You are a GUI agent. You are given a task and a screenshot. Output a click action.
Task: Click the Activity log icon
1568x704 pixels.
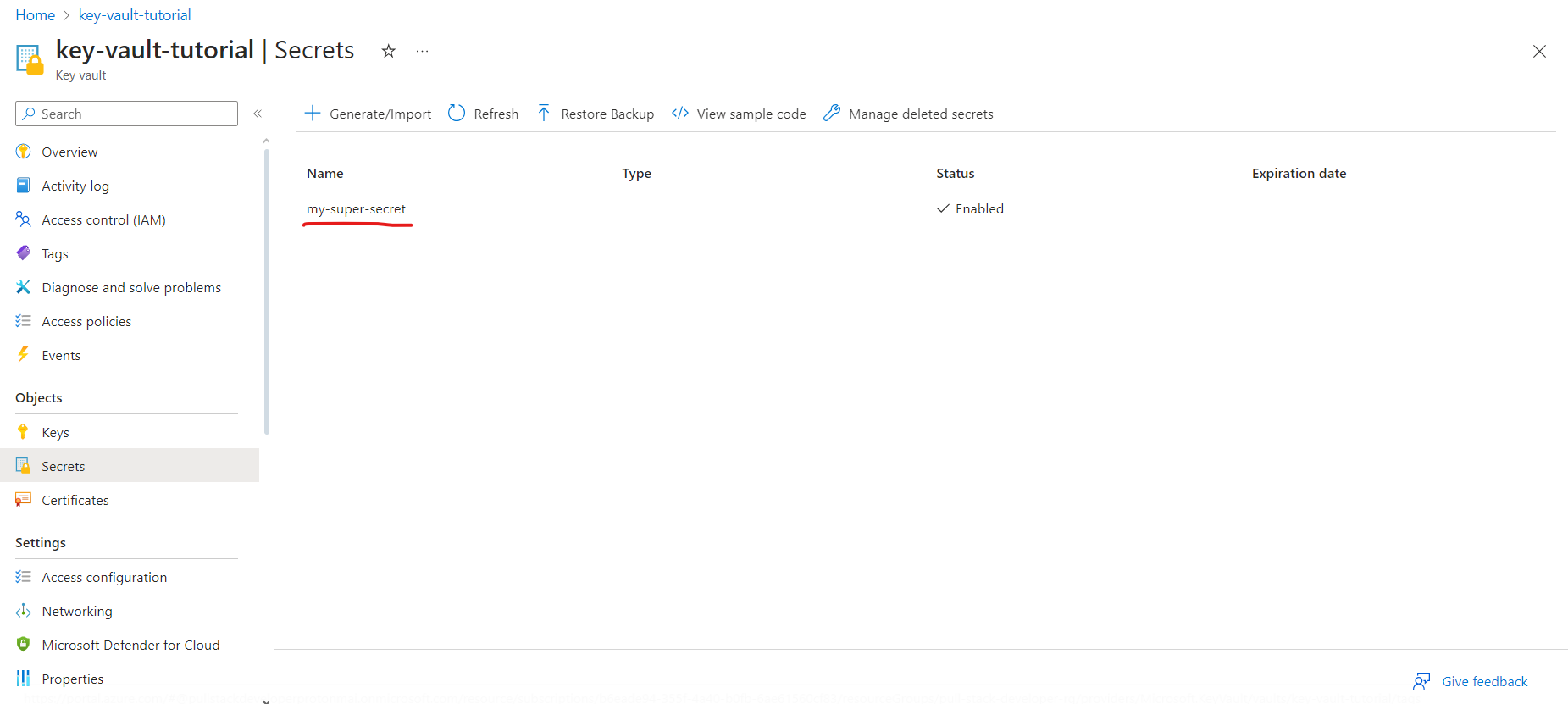[23, 186]
